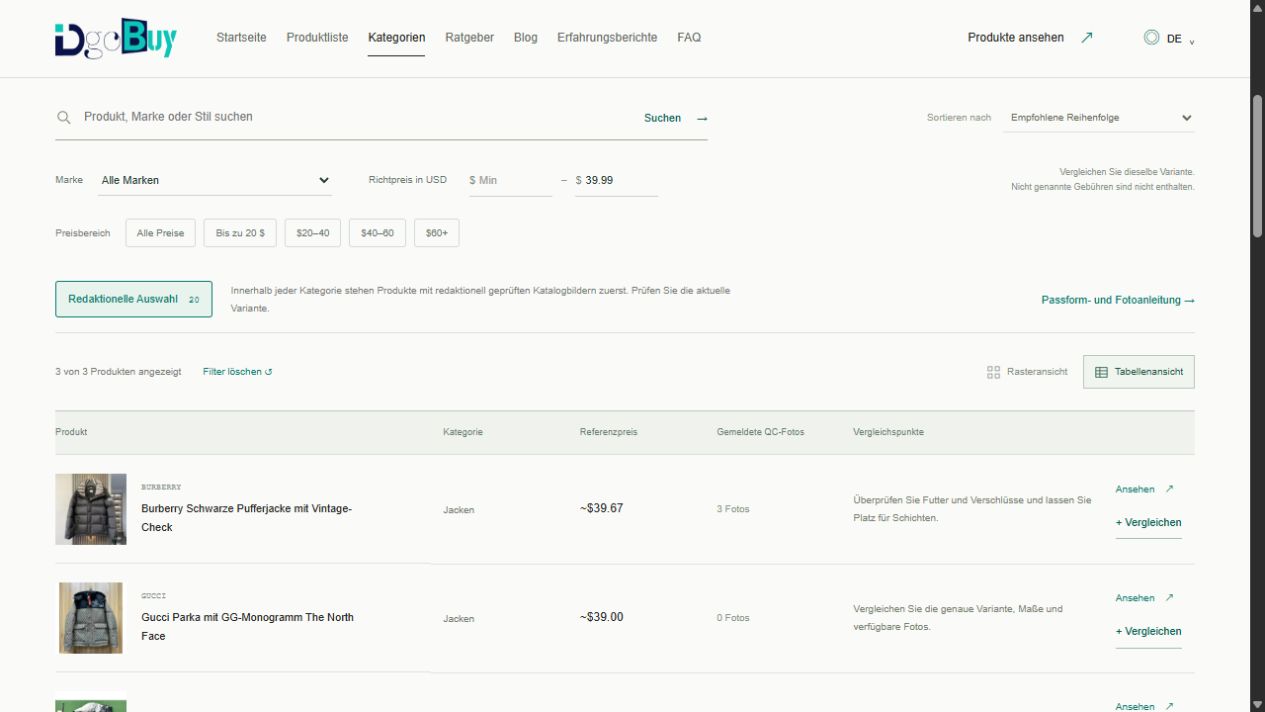Select the Alle Preise price chip
Screen dimensions: 1265x712
point(160,233)
